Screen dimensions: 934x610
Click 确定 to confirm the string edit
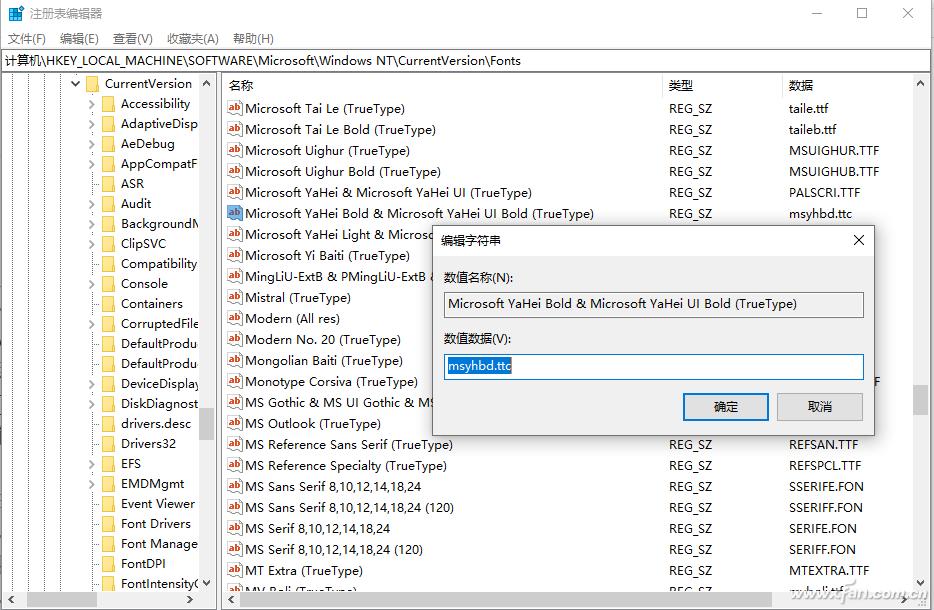(725, 406)
